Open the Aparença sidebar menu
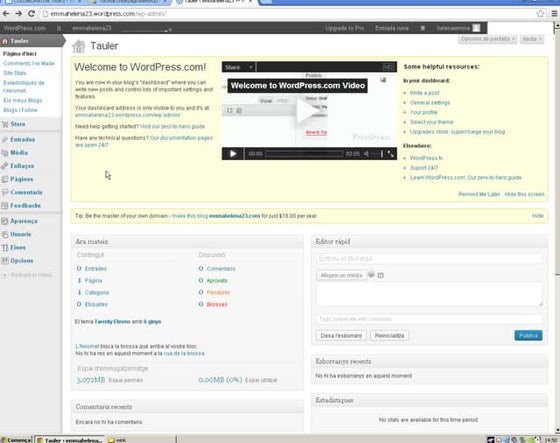This screenshot has width=560, height=443. [24, 221]
